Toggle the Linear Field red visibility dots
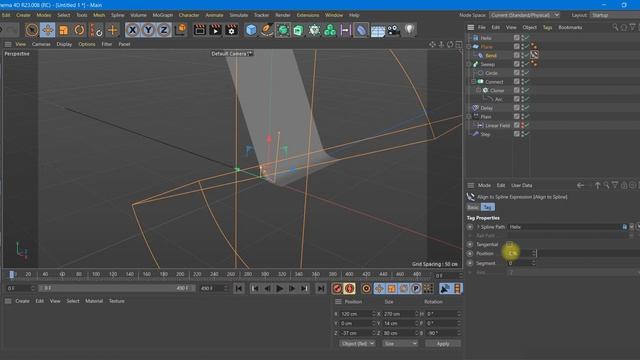Image resolution: width=640 pixels, height=360 pixels. tap(522, 125)
